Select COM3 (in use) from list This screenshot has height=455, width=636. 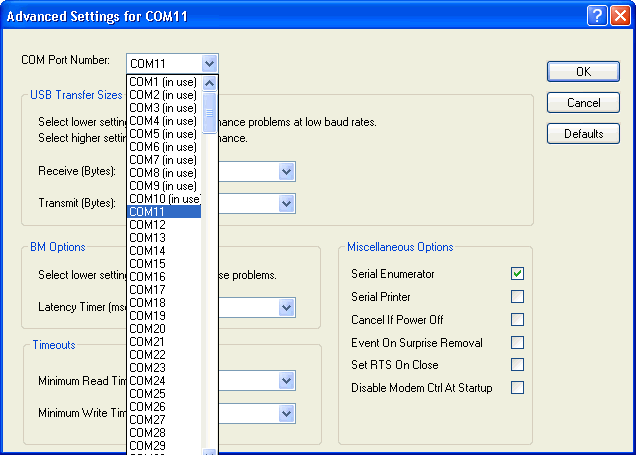(164, 108)
